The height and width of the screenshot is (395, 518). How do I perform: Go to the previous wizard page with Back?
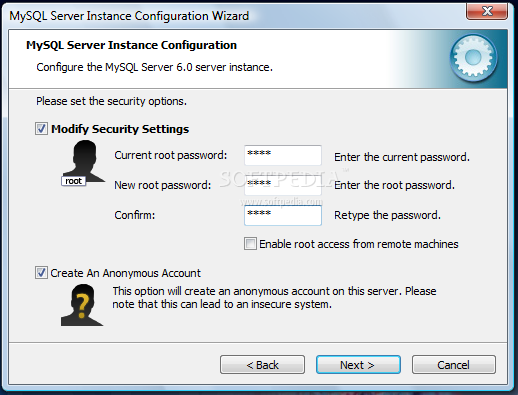point(262,365)
